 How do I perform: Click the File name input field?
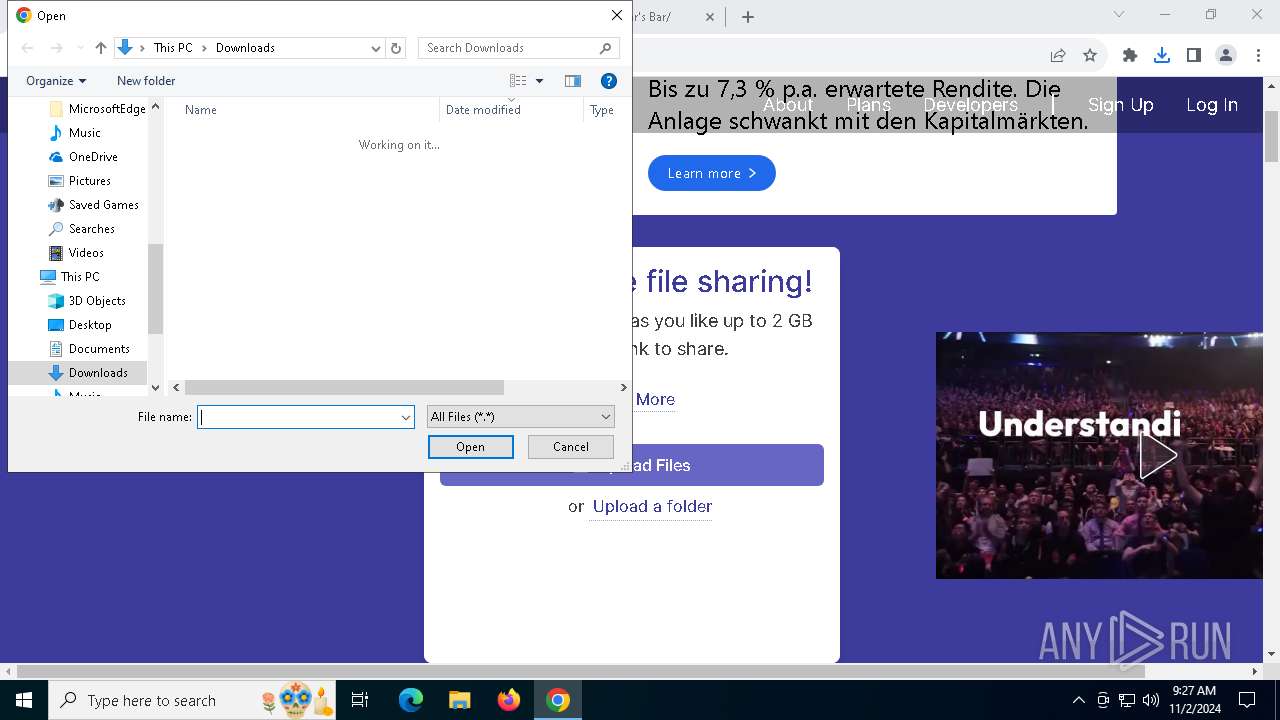(298, 417)
